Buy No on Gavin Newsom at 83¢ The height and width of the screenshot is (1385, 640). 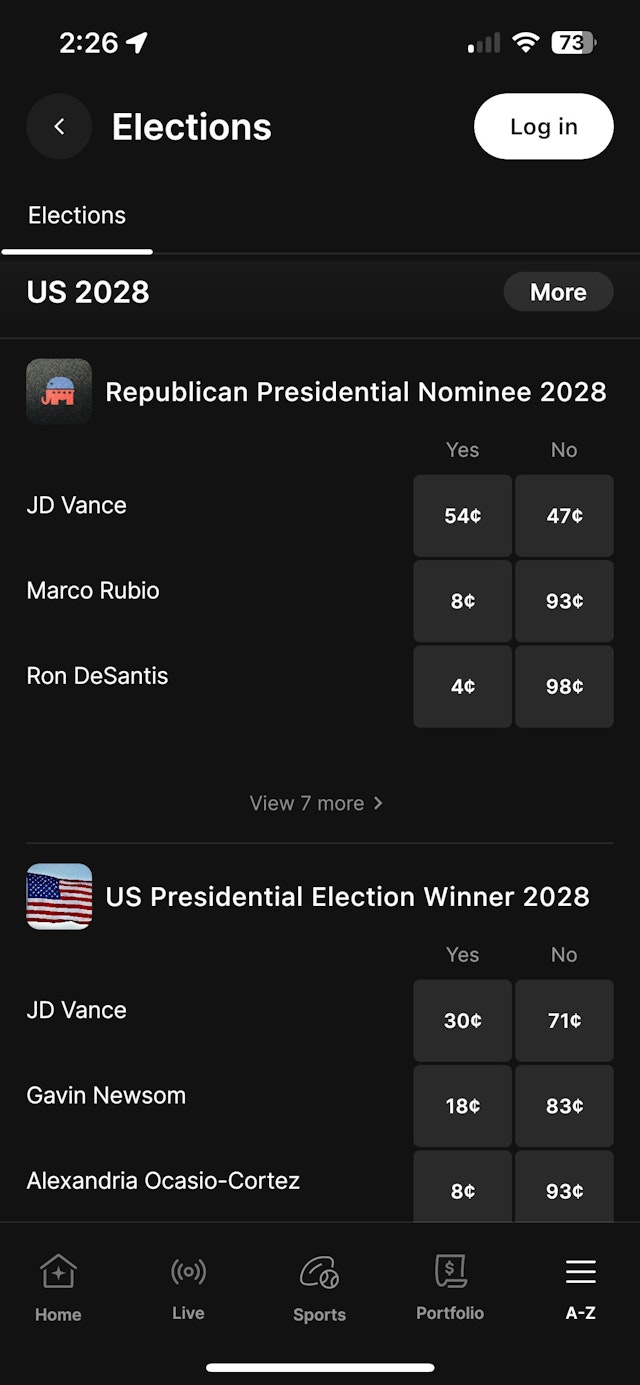tap(564, 1106)
